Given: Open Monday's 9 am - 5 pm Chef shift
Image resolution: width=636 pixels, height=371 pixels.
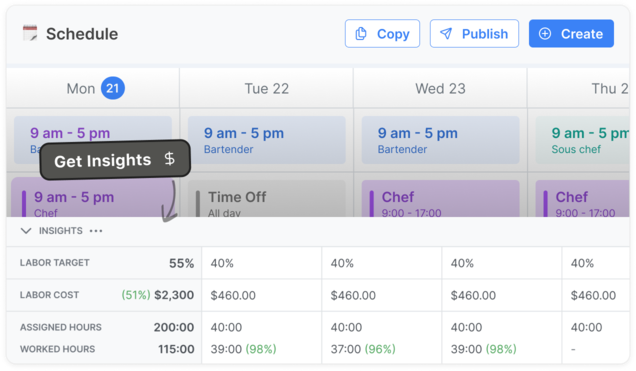Looking at the screenshot, I should [93, 198].
